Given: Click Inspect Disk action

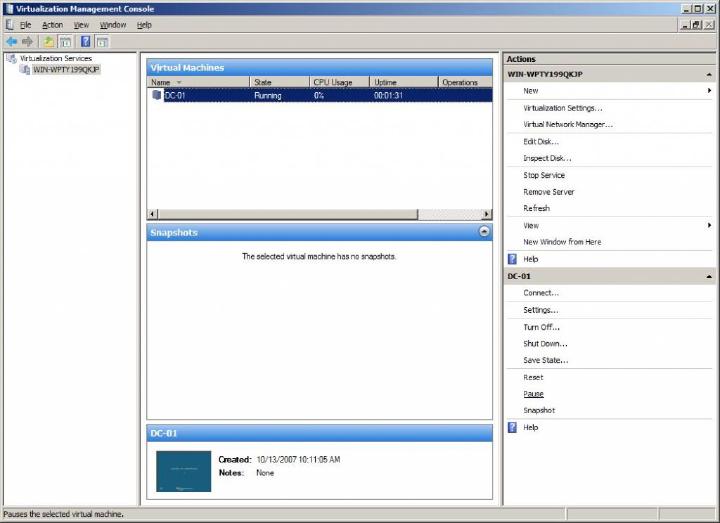Looking at the screenshot, I should tap(547, 158).
